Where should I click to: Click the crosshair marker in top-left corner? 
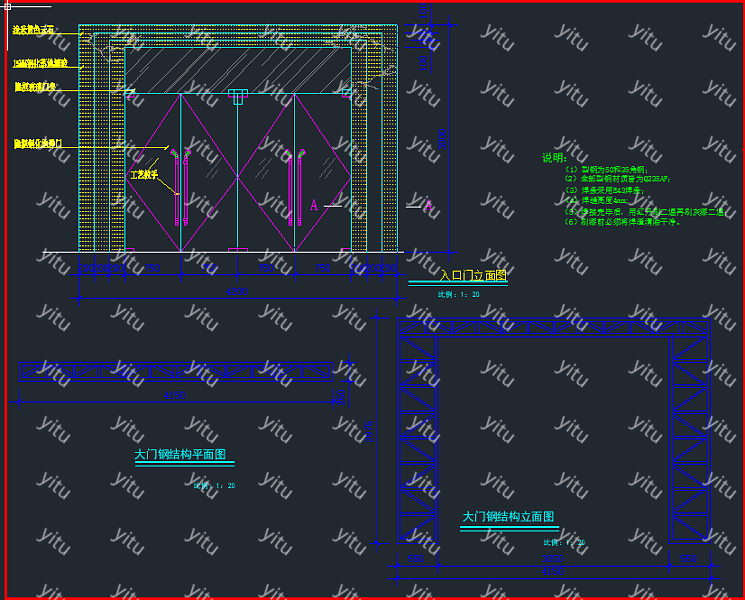(x=8, y=7)
